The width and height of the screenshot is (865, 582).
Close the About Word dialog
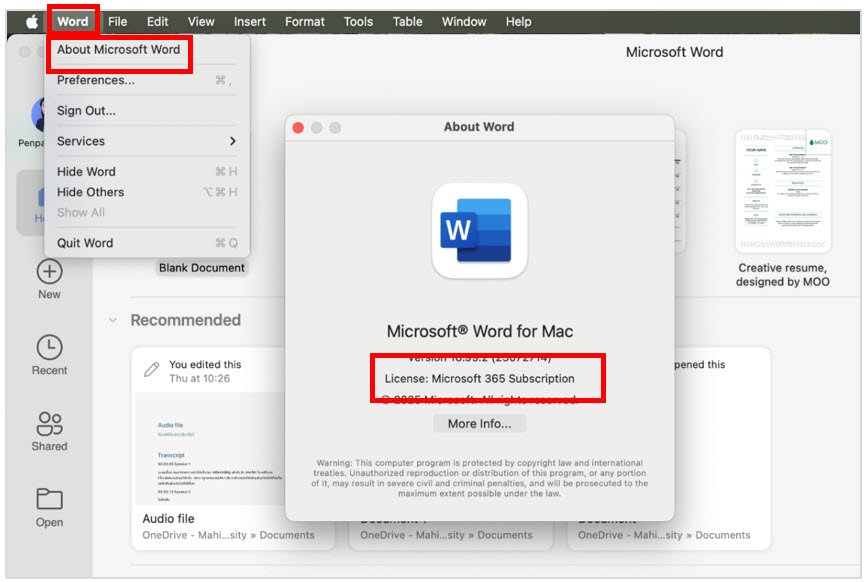tap(298, 128)
